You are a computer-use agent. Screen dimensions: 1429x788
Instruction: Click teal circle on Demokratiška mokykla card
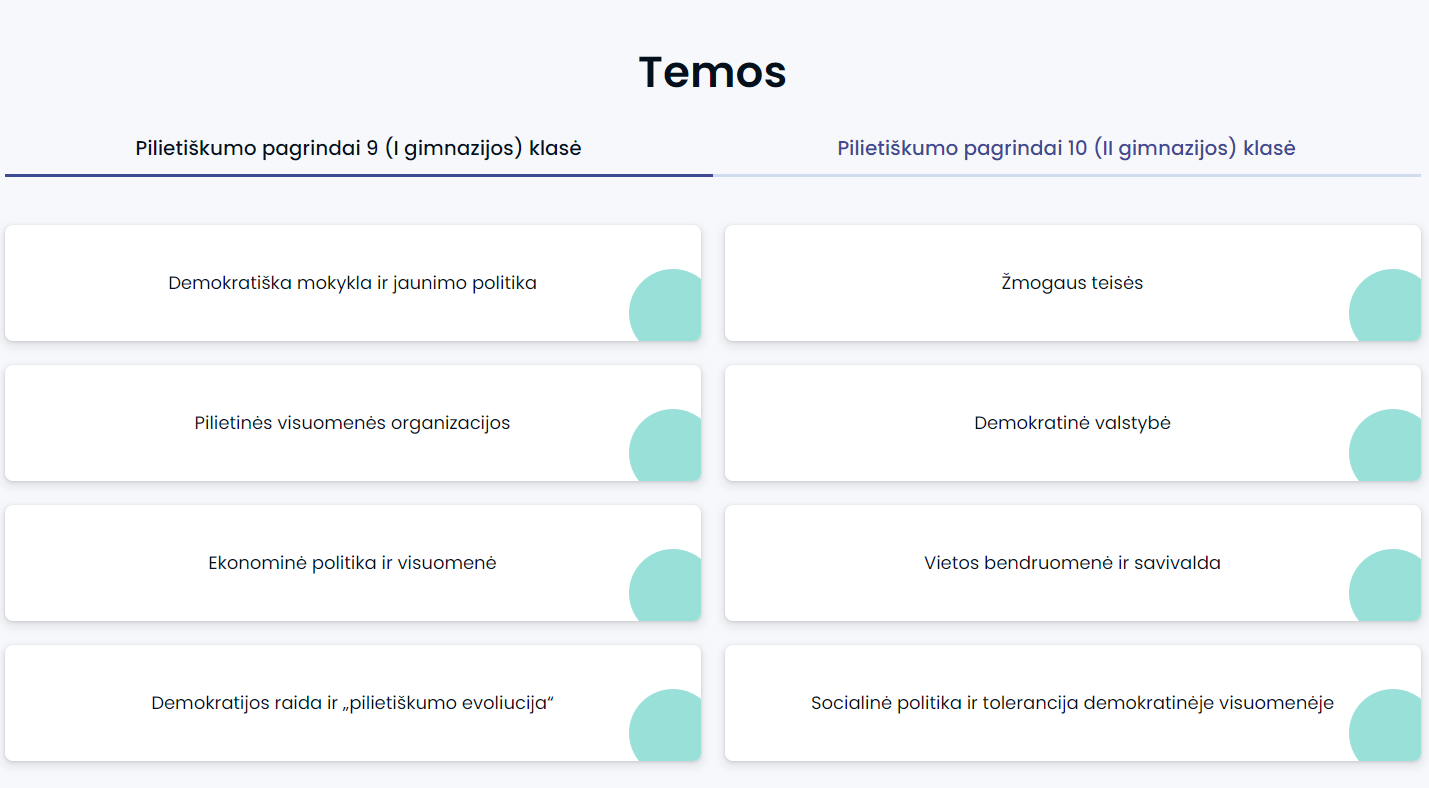pyautogui.click(x=667, y=307)
